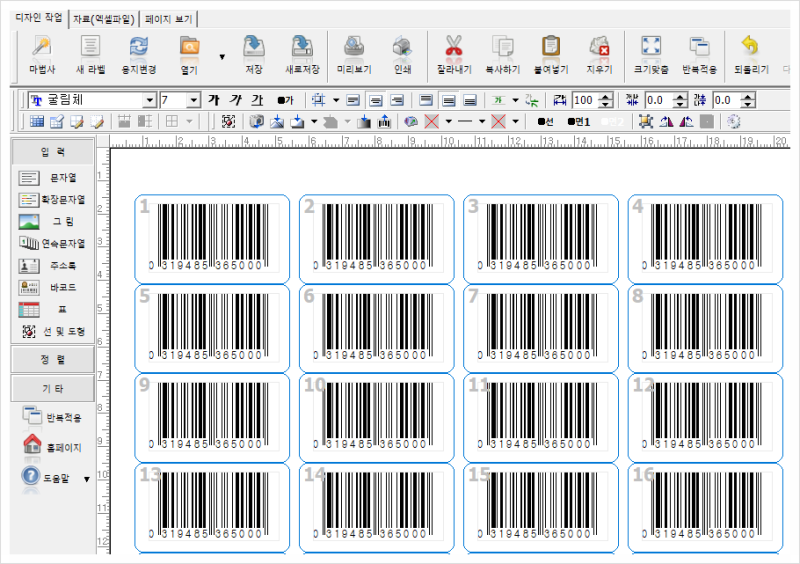
Task: Switch to the 페이지 보기 tab
Action: point(170,19)
